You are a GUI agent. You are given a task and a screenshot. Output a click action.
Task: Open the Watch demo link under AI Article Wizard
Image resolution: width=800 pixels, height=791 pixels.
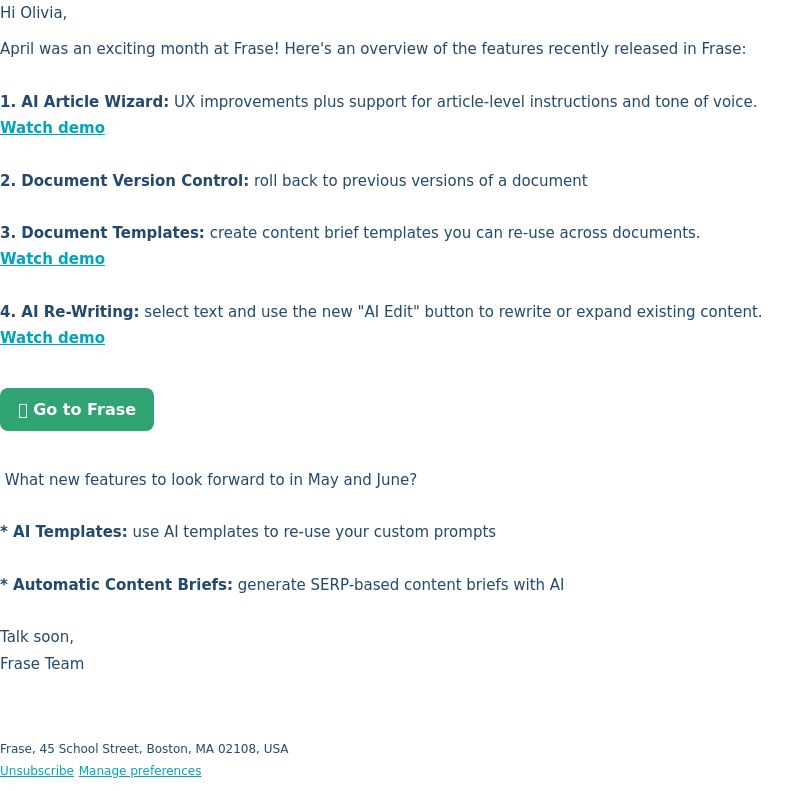coord(53,128)
